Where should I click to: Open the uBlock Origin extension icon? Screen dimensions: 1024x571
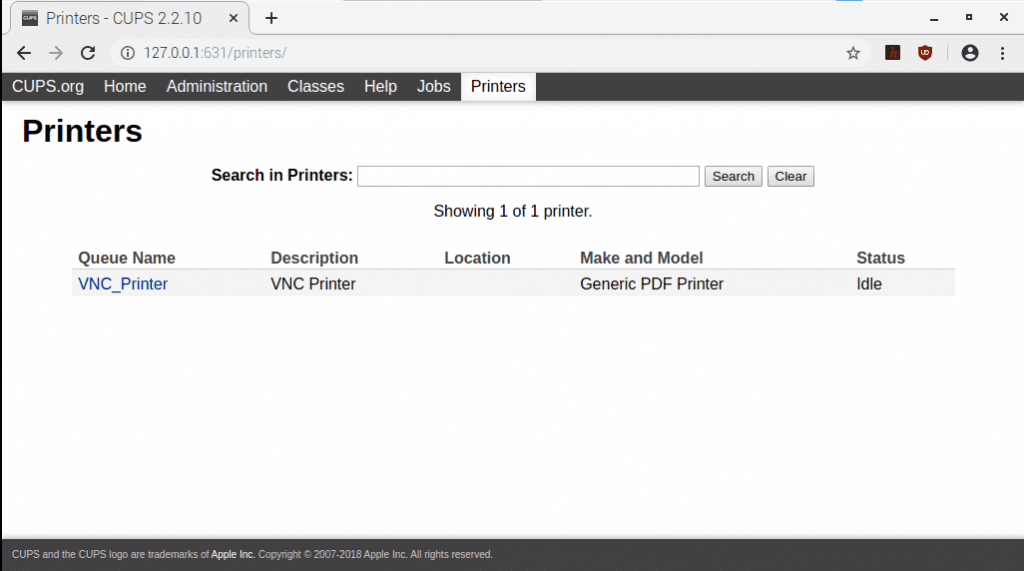click(x=925, y=53)
